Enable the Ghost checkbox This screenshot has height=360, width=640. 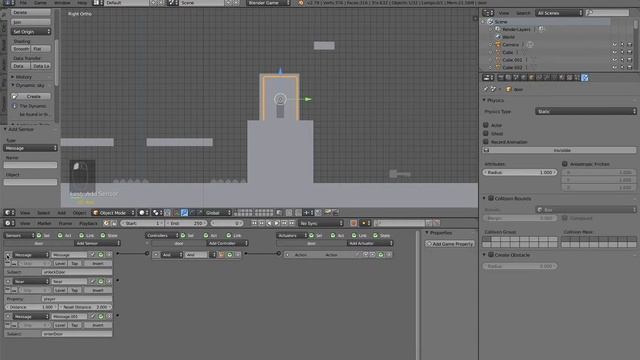486,133
